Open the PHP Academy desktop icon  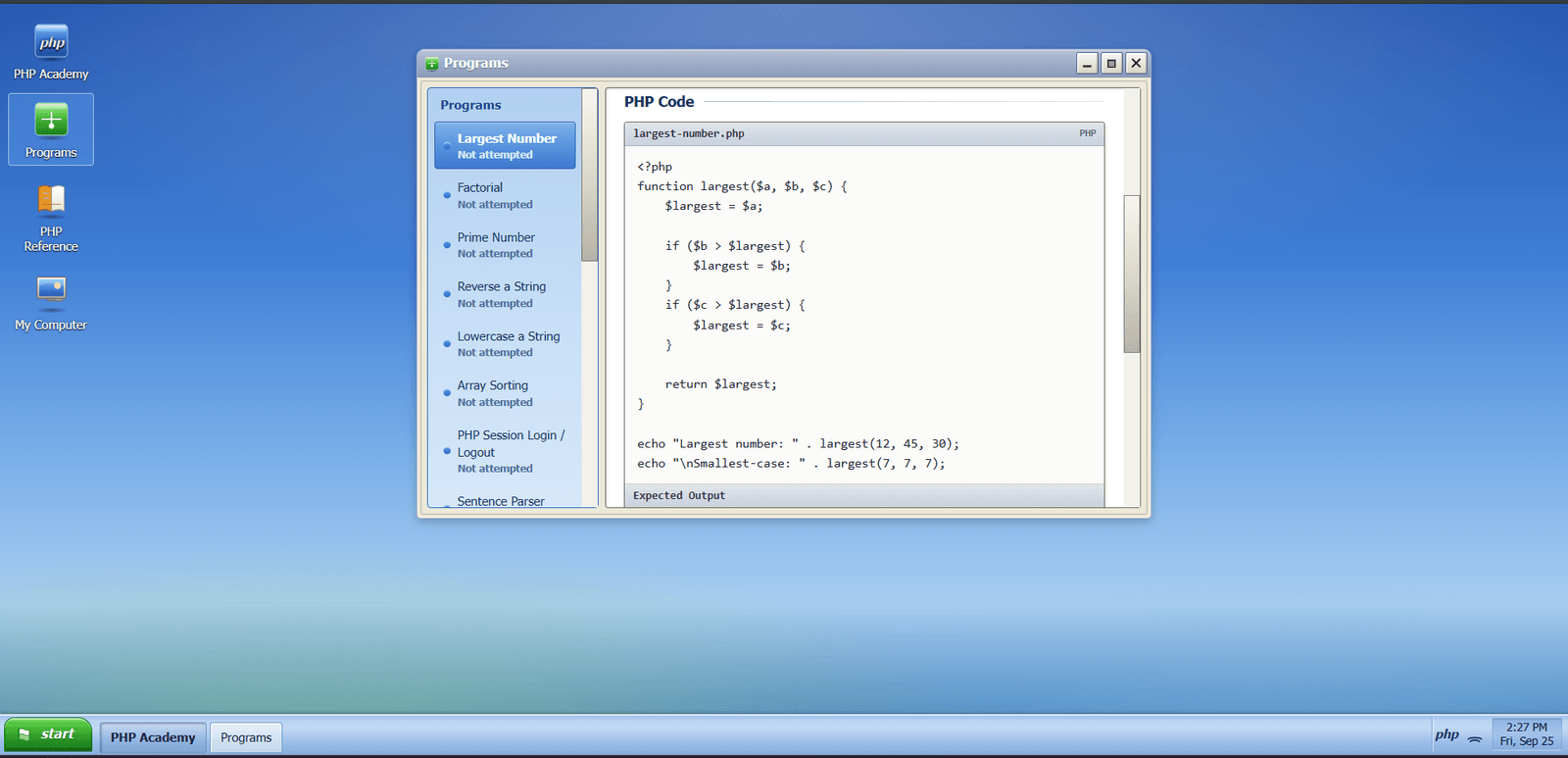pyautogui.click(x=51, y=52)
